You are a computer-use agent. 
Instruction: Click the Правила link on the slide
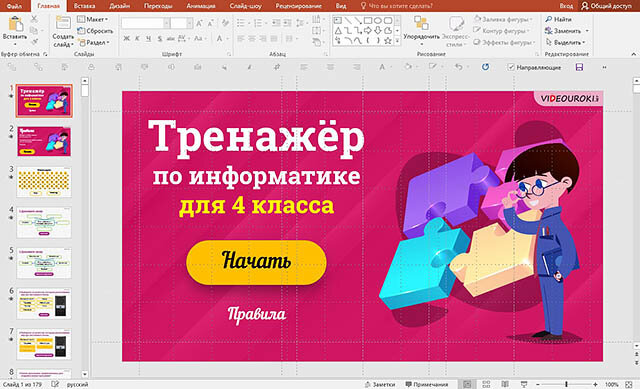tap(257, 314)
